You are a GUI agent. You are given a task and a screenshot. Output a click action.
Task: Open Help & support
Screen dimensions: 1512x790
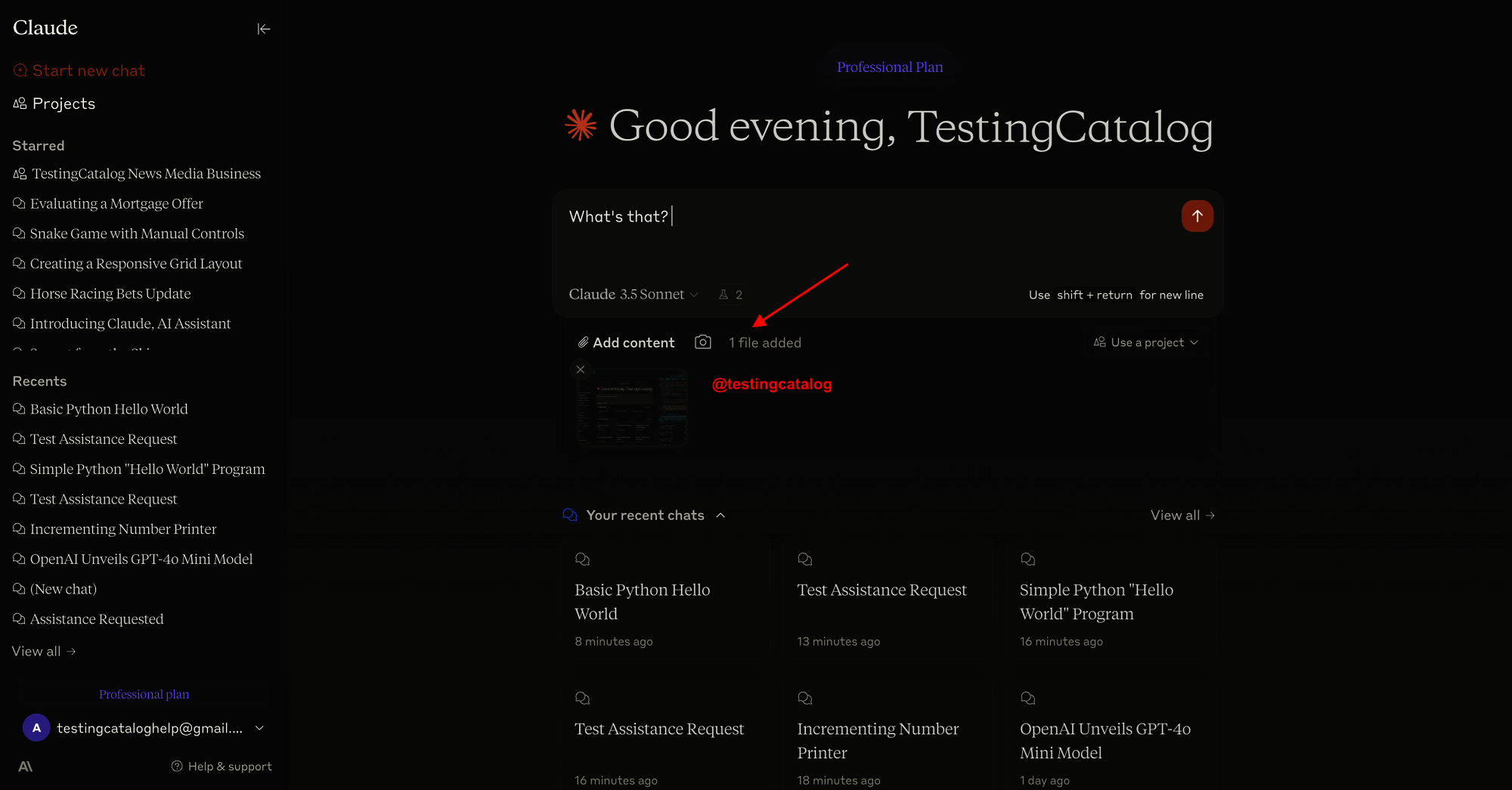point(222,767)
